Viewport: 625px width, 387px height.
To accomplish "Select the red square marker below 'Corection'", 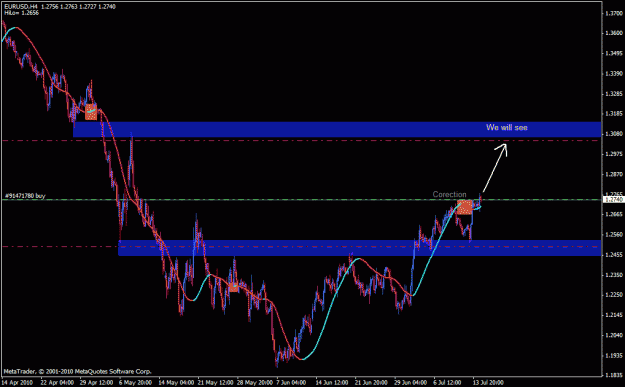I will point(464,207).
